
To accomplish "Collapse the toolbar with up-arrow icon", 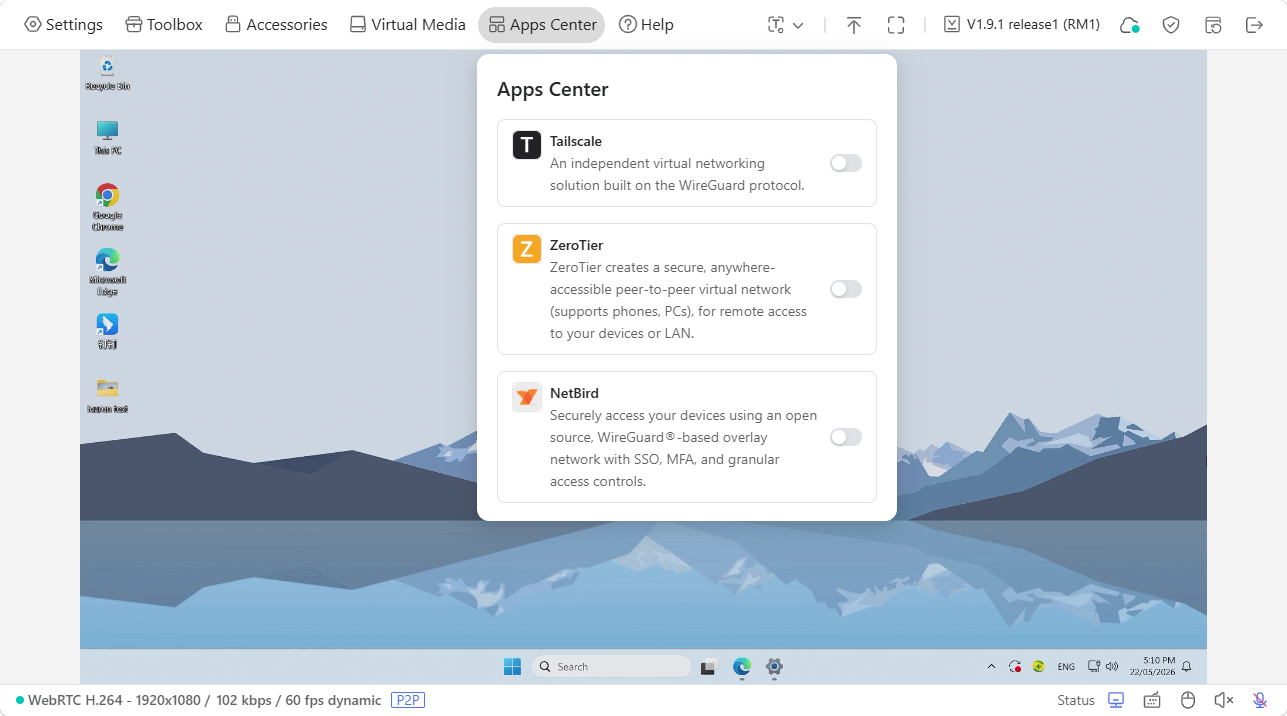I will (853, 25).
